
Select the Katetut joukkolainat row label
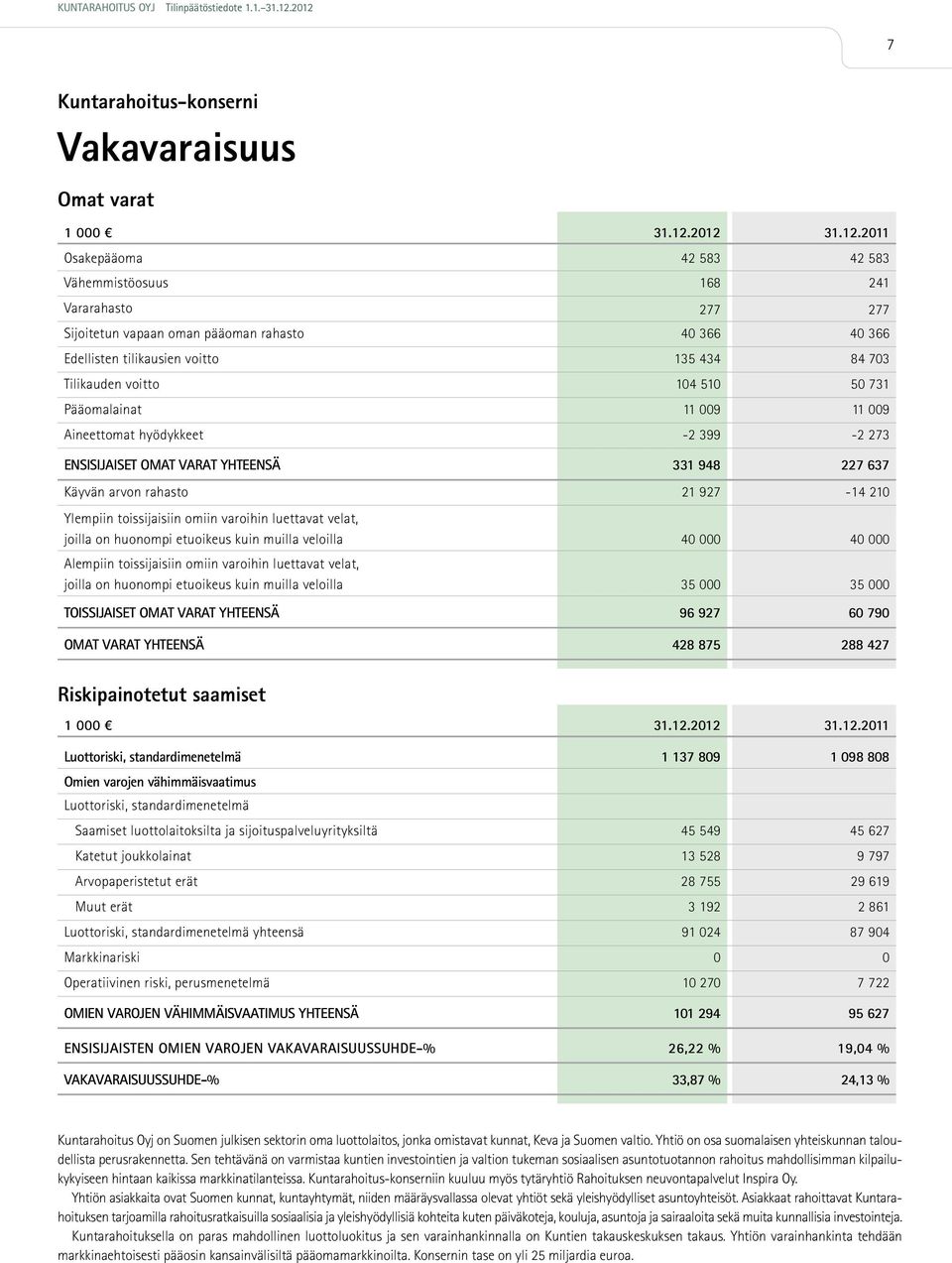[x=133, y=856]
